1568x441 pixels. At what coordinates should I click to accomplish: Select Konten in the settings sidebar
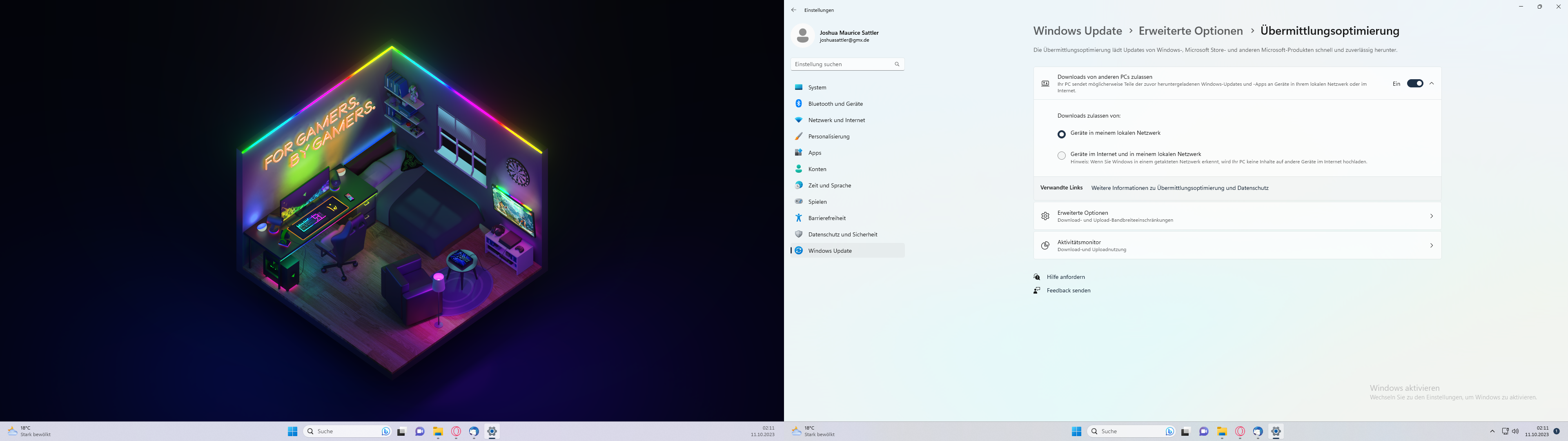click(x=847, y=169)
